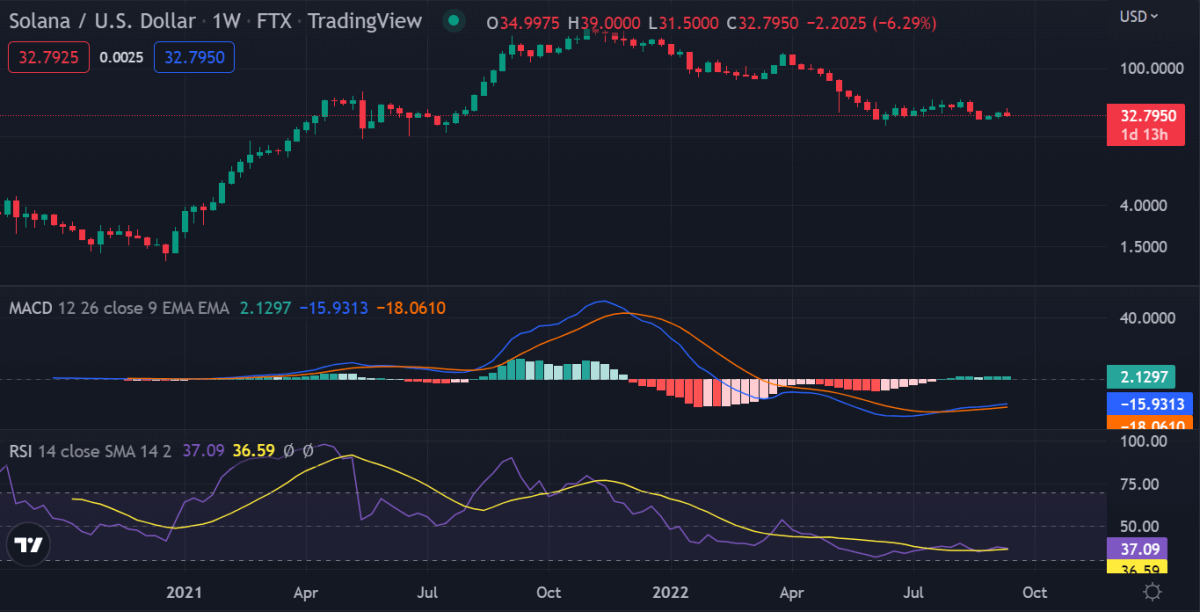The image size is (1200, 612).
Task: Click the purple 37.09 label on the scale
Action: (1137, 548)
